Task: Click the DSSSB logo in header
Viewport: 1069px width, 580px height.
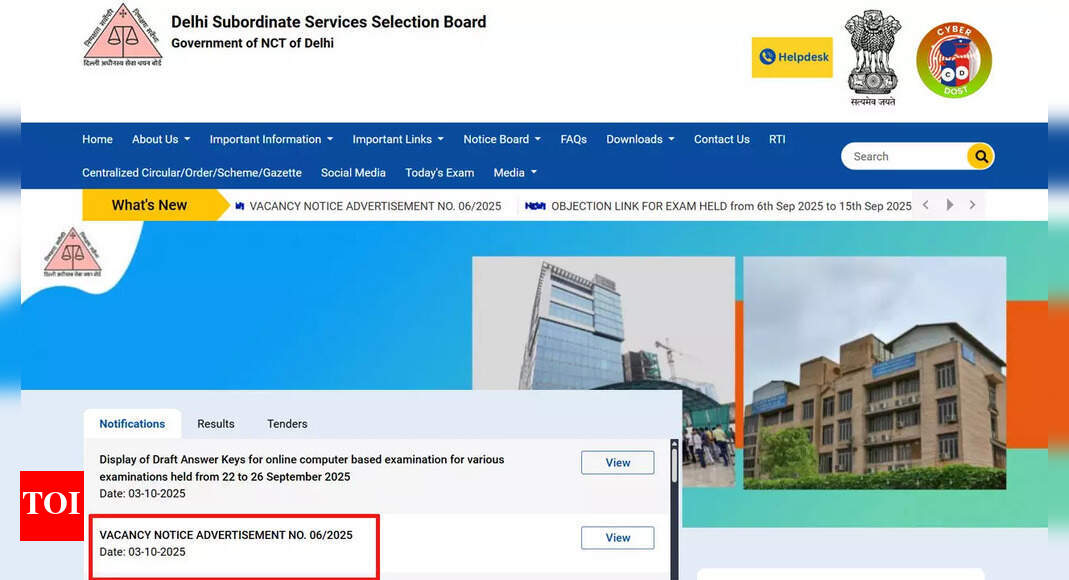Action: pyautogui.click(x=122, y=36)
